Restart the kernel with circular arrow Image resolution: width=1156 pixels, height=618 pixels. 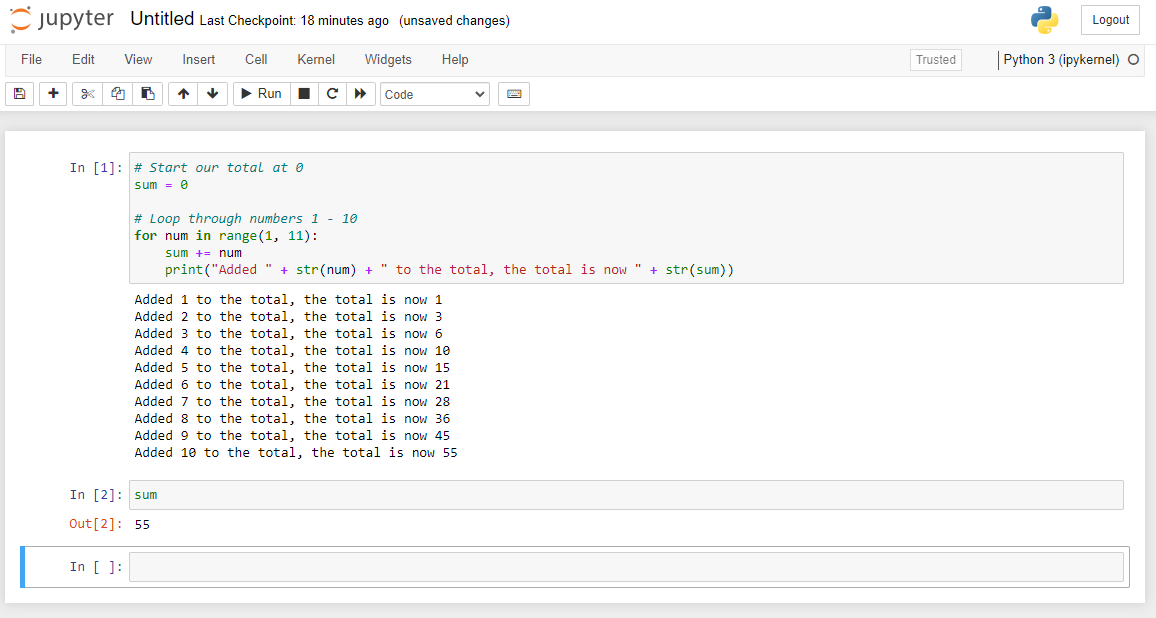click(x=332, y=94)
